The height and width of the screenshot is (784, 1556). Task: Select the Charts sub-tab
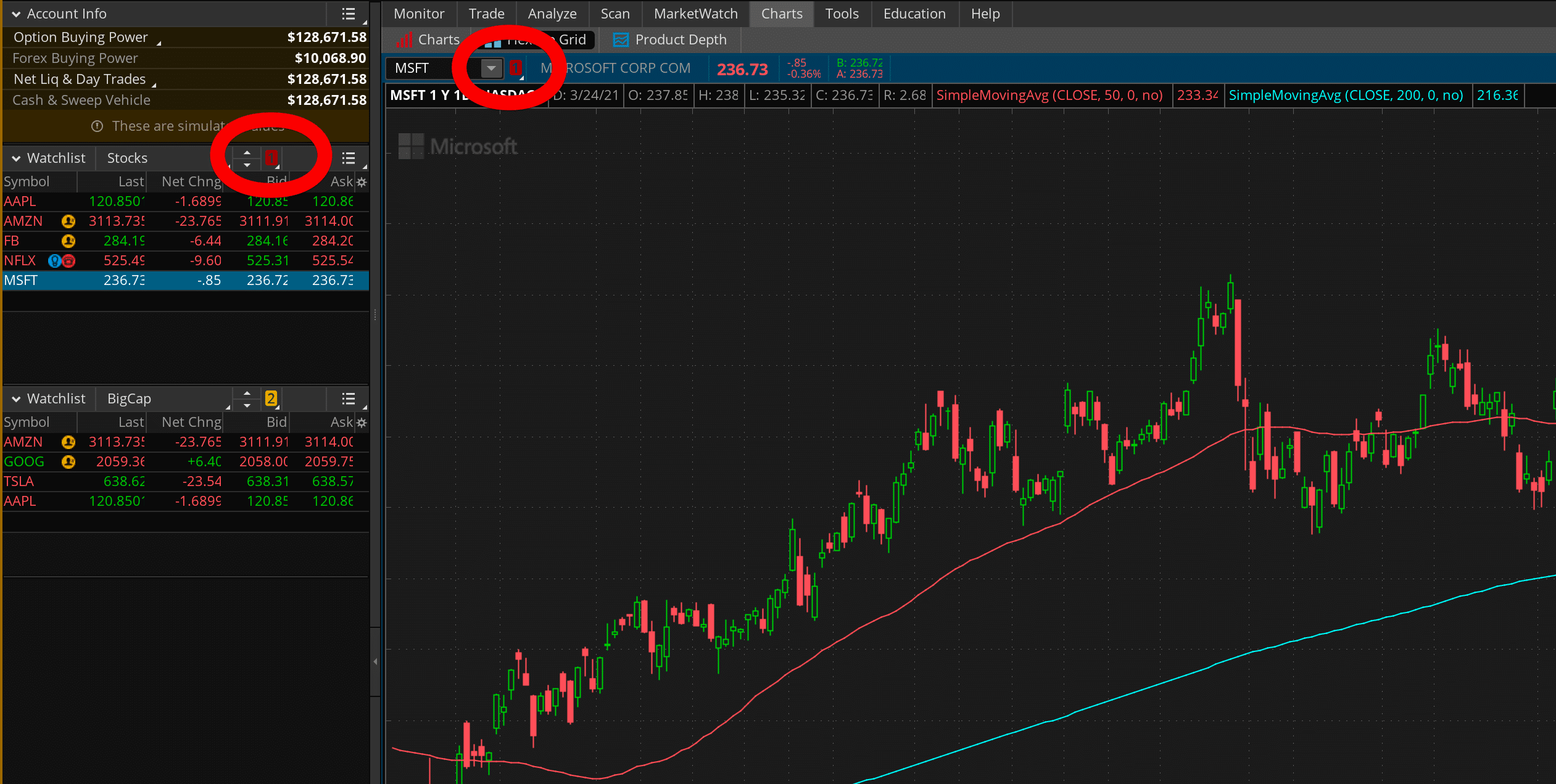(x=428, y=40)
